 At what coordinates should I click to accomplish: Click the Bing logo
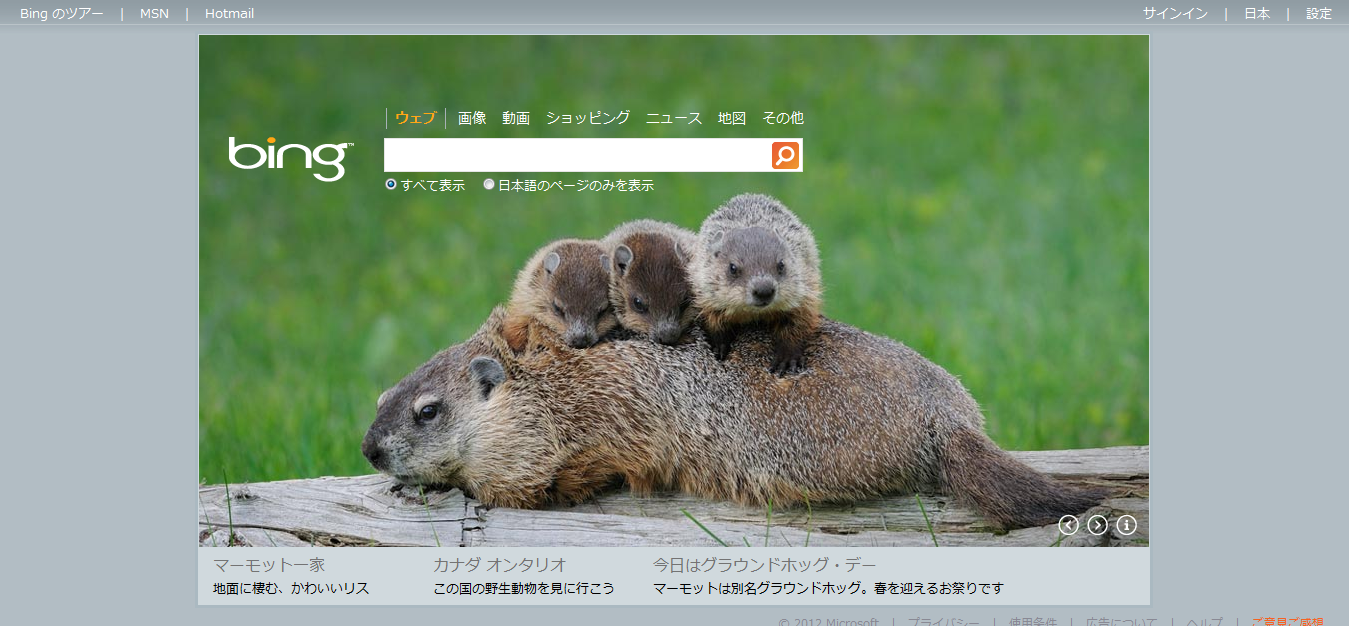(x=289, y=158)
